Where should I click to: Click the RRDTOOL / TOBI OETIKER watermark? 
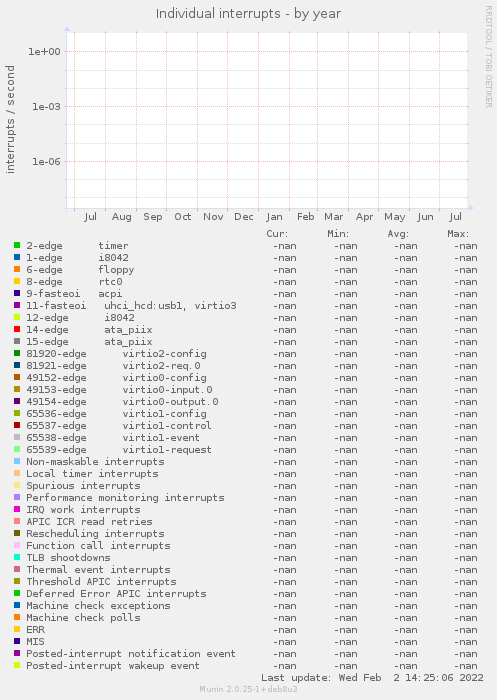[489, 57]
